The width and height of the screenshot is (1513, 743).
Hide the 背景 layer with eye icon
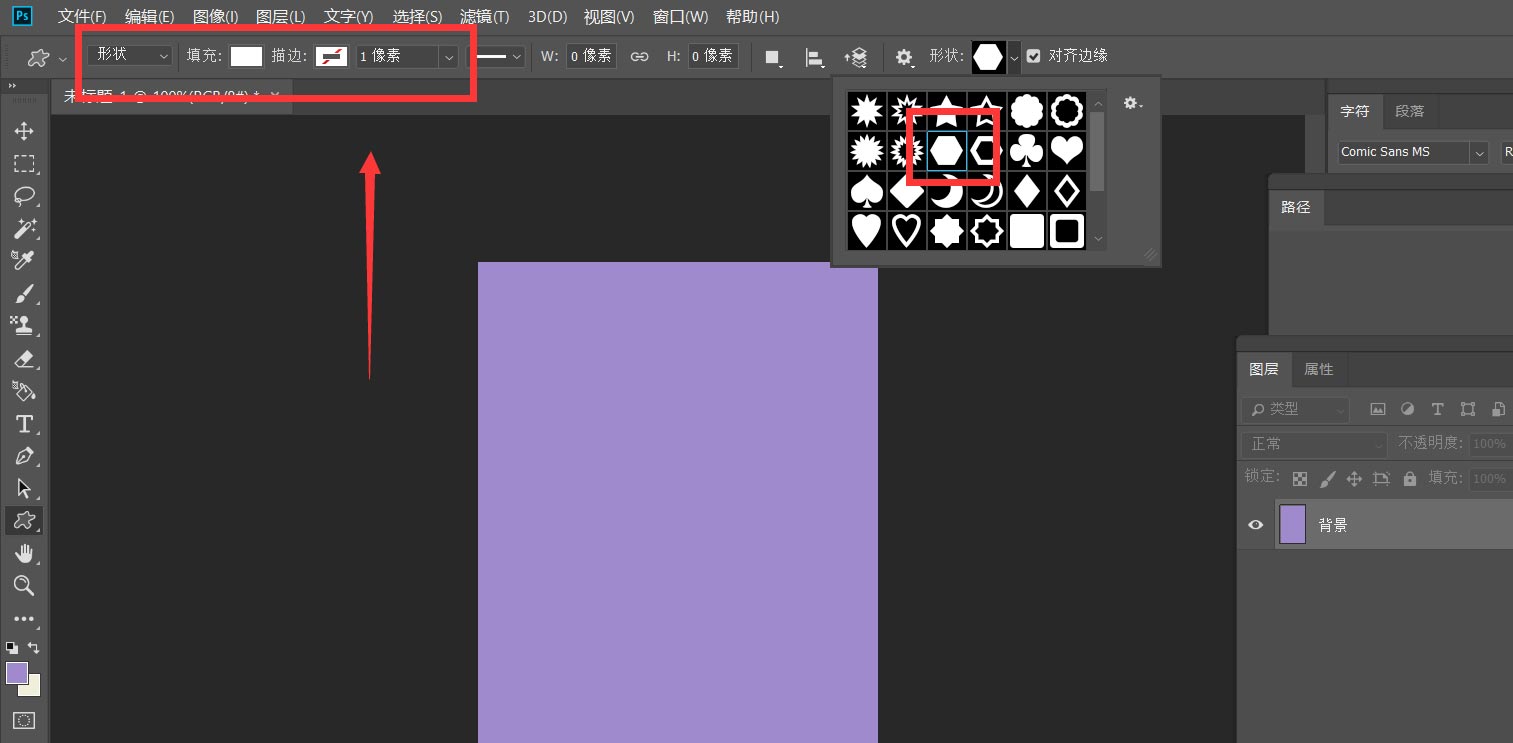coord(1255,525)
